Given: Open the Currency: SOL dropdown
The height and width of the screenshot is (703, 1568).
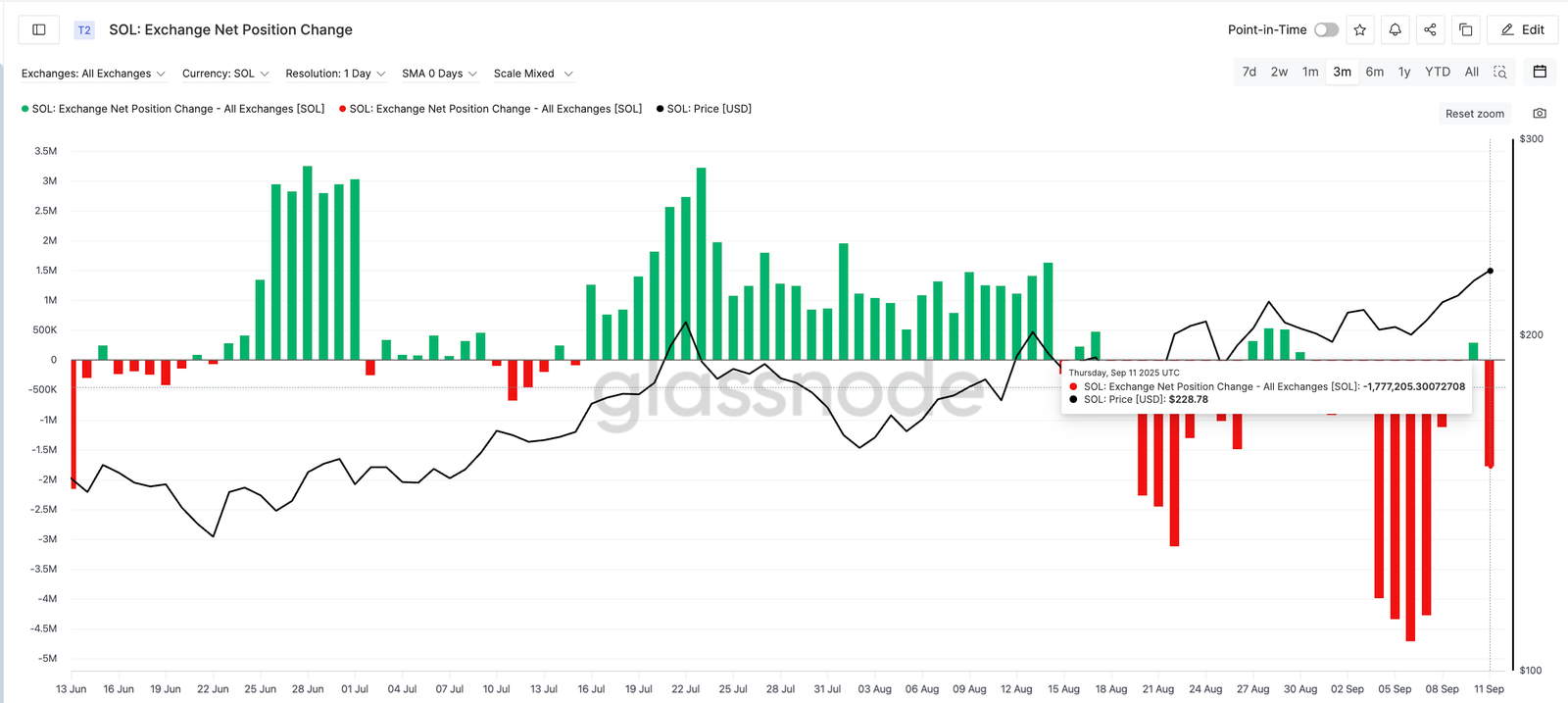Looking at the screenshot, I should coord(225,74).
